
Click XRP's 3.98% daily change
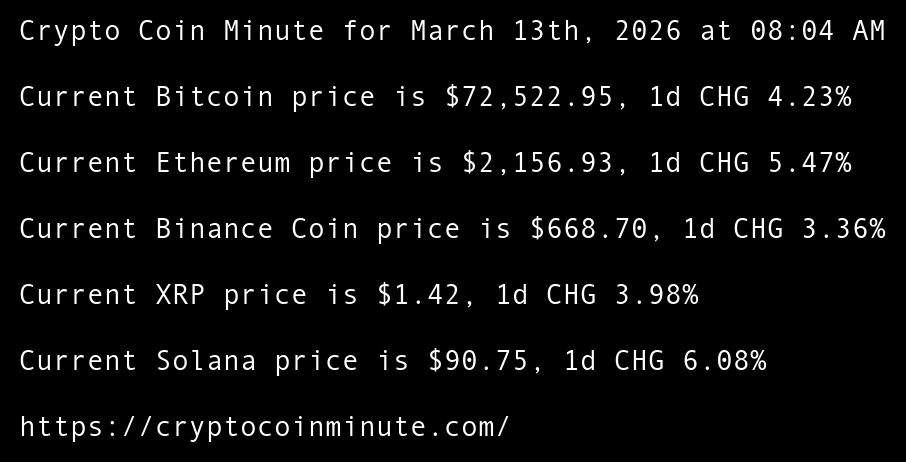pyautogui.click(x=656, y=295)
